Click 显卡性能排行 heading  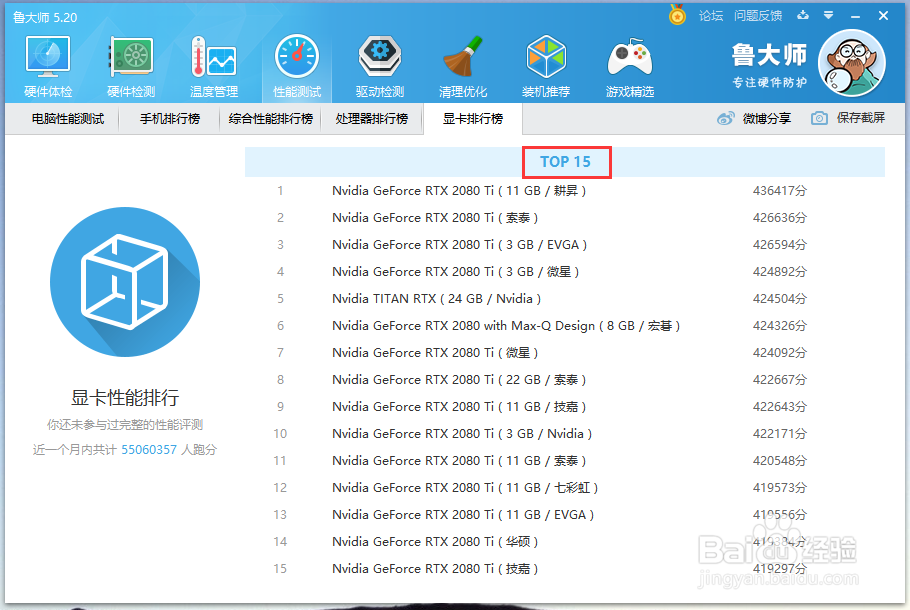coord(125,398)
